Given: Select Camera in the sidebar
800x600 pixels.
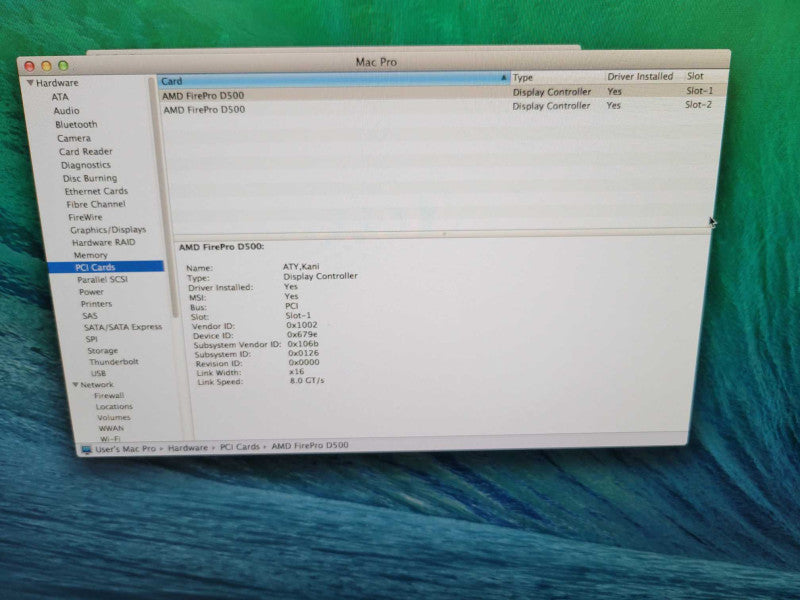Looking at the screenshot, I should (74, 138).
